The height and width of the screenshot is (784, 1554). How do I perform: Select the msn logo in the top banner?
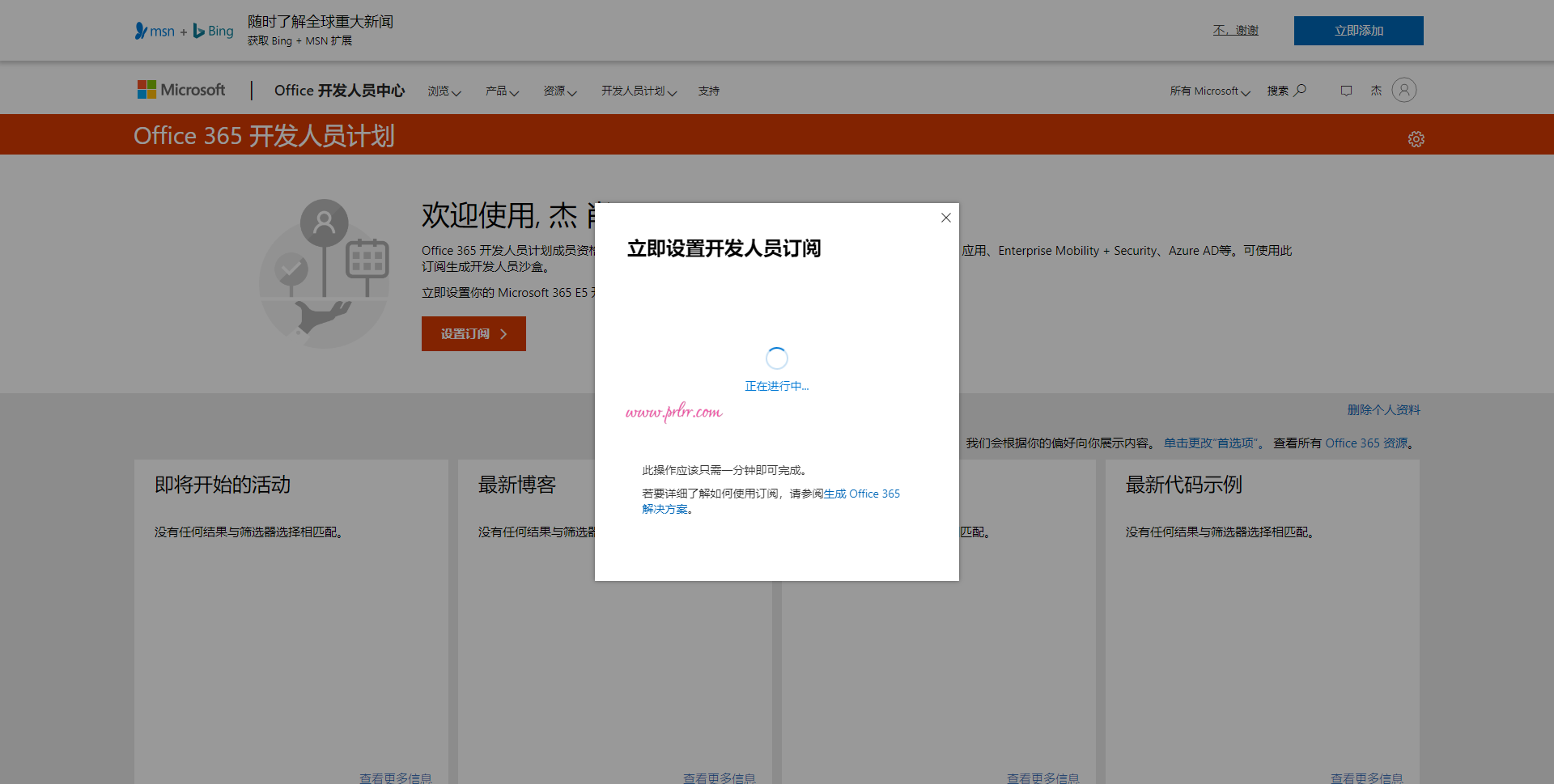(x=155, y=31)
